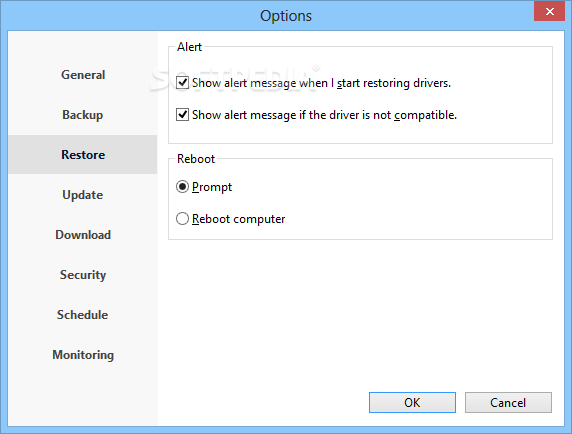Click the Options title bar text
The height and width of the screenshot is (434, 572).
click(x=286, y=16)
